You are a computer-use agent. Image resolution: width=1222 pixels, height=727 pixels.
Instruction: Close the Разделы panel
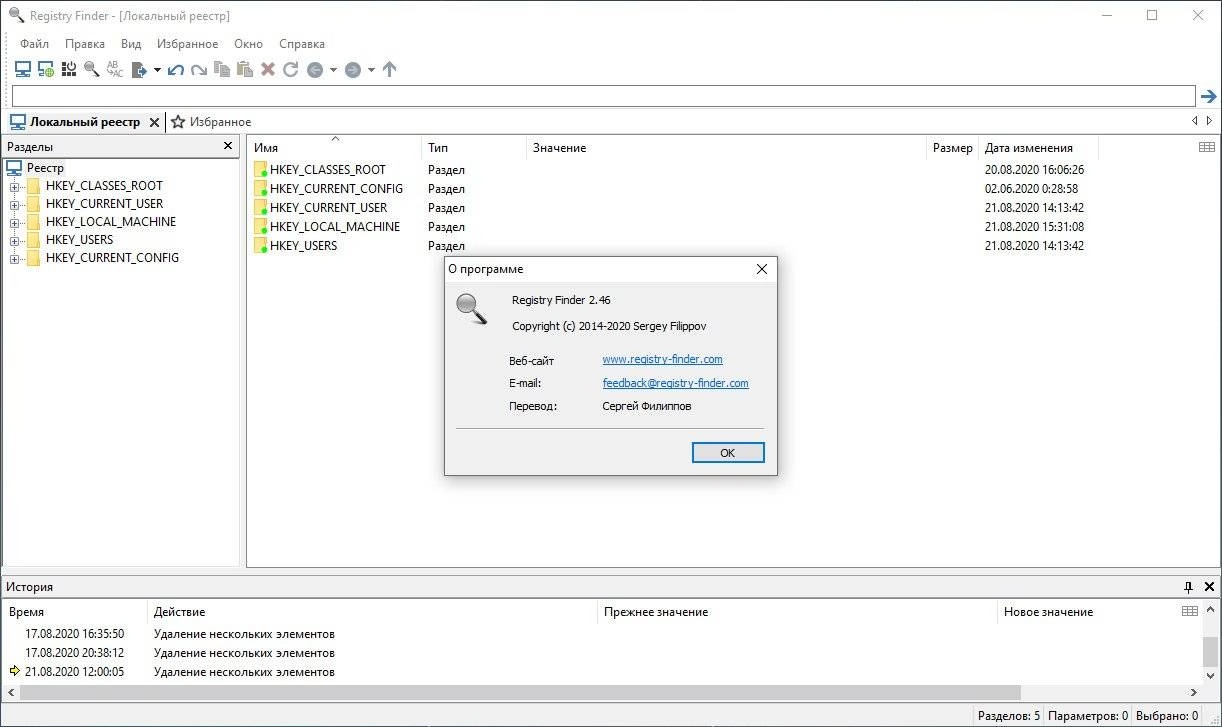(x=228, y=147)
